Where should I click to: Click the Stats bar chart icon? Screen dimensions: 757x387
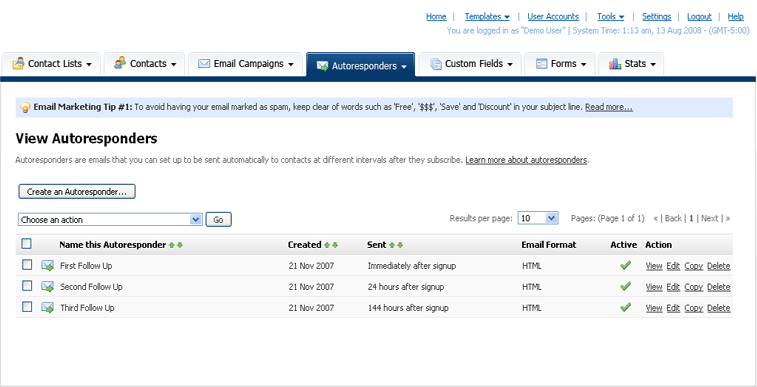[615, 64]
